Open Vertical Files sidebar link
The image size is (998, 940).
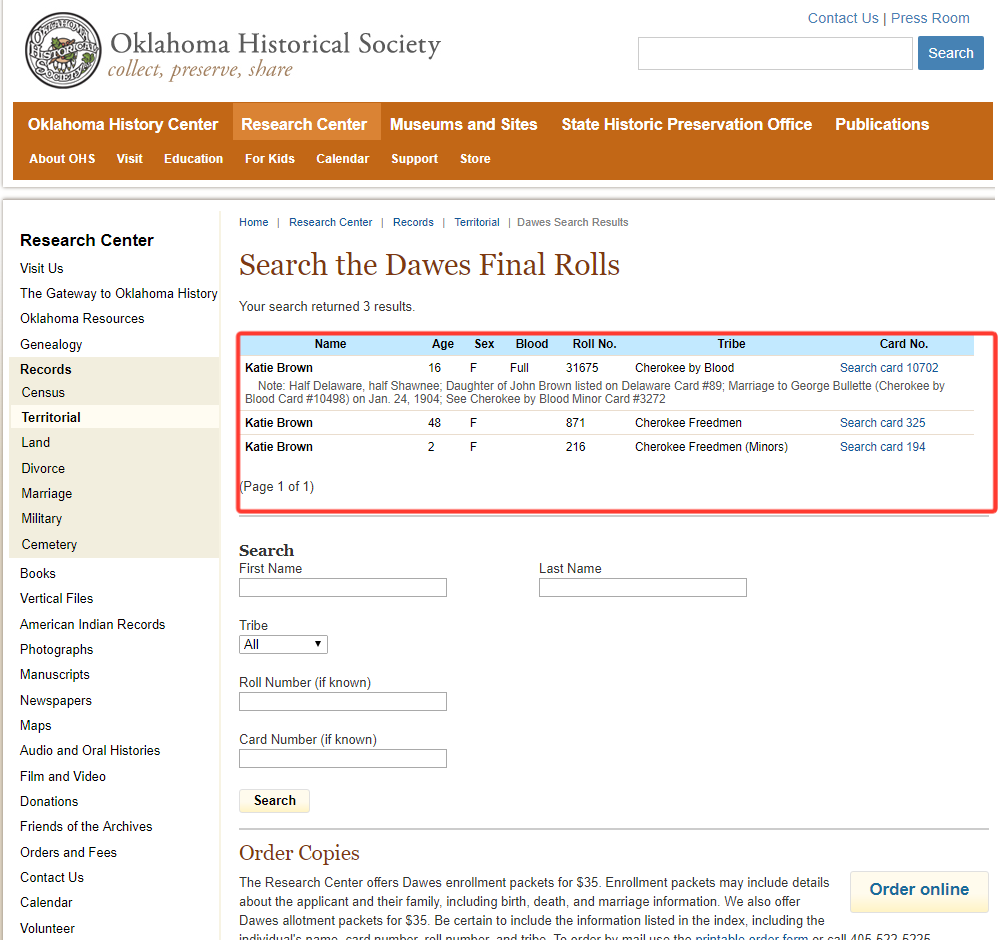[x=56, y=598]
